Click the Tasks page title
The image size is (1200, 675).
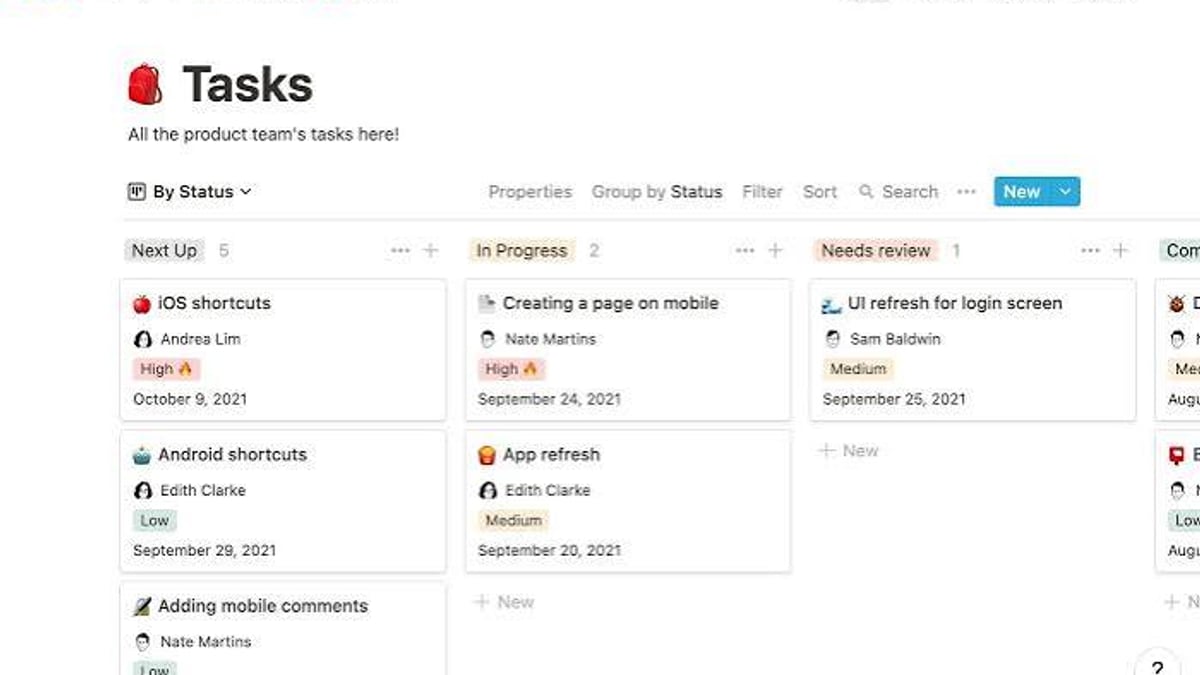coord(248,84)
